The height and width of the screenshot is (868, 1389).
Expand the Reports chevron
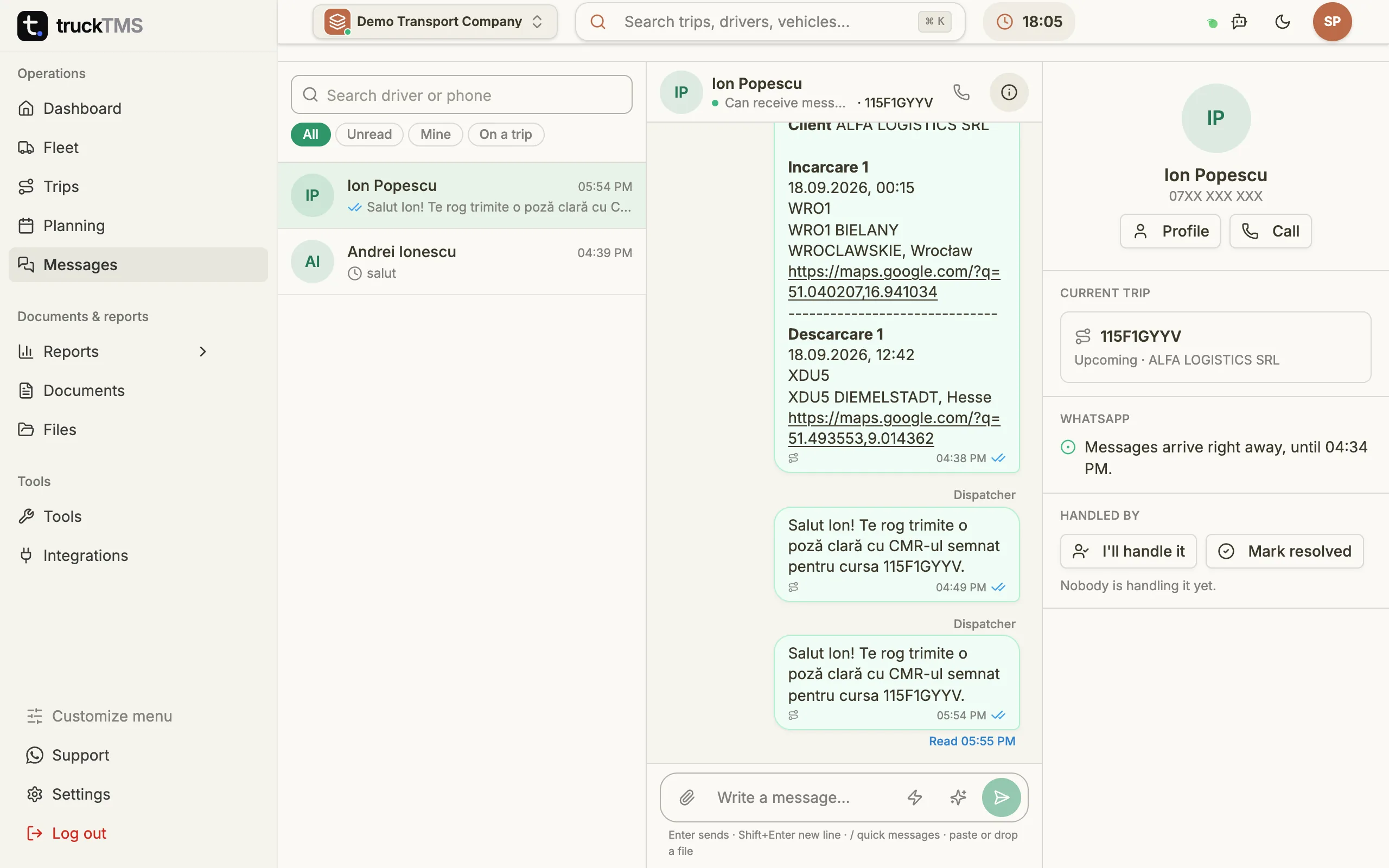tap(202, 352)
